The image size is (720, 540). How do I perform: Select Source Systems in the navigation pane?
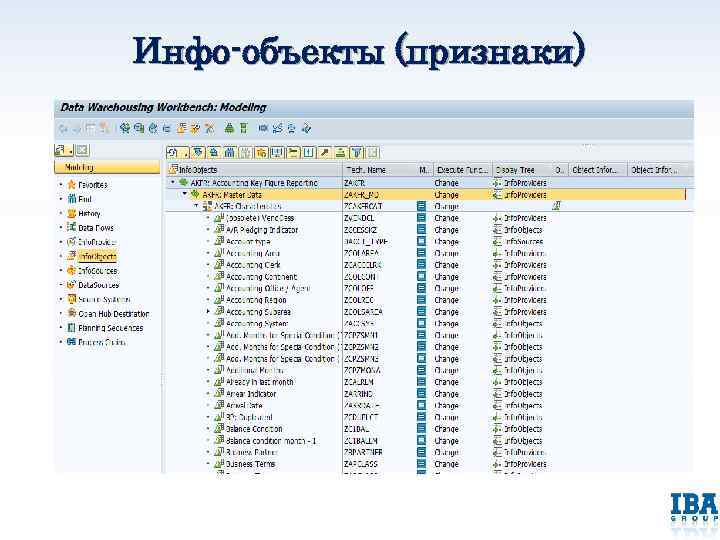point(104,299)
